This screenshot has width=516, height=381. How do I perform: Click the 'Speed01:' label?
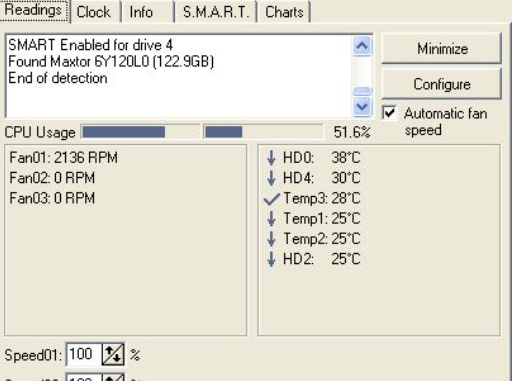coord(33,355)
